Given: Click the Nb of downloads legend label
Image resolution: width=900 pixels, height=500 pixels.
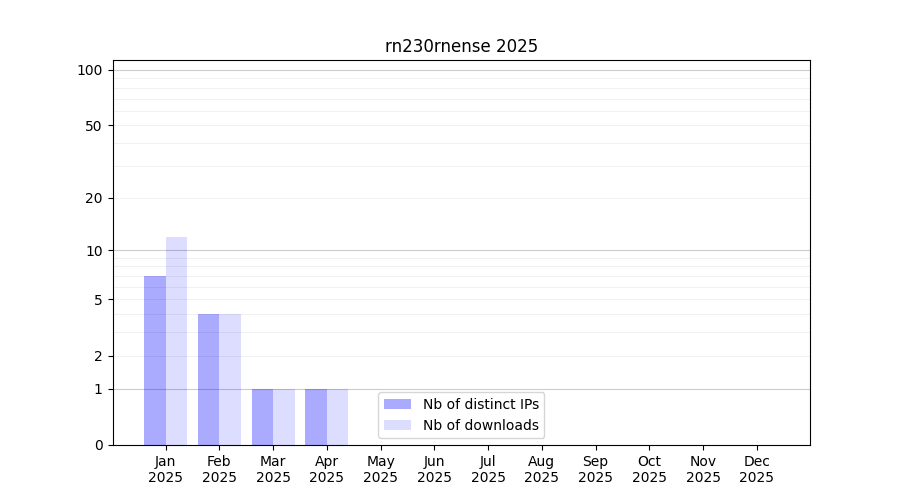Looking at the screenshot, I should click(480, 425).
